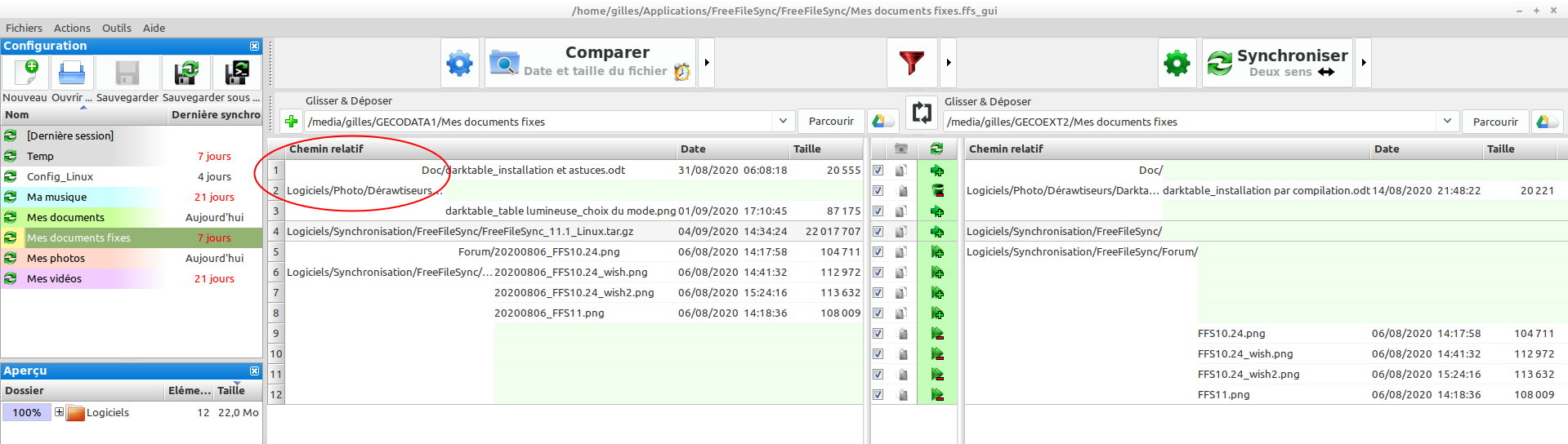
Task: Expand the Comparer options arrow
Action: click(707, 63)
